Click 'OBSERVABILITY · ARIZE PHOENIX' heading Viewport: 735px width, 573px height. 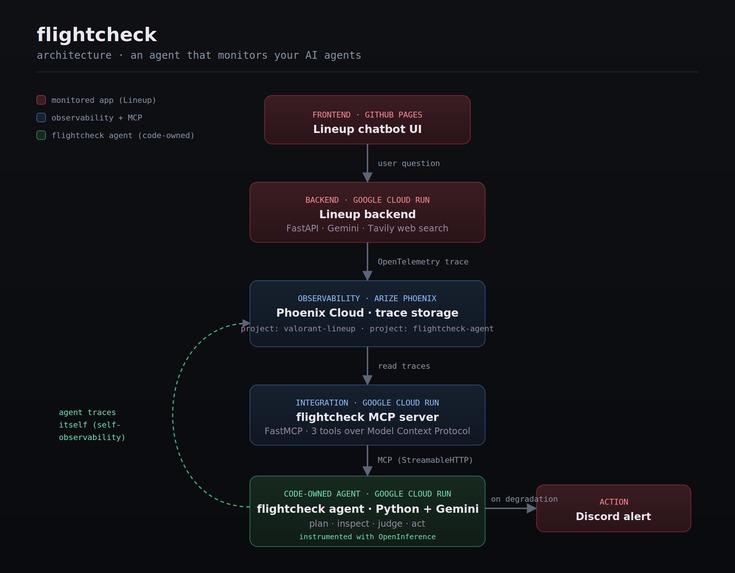(x=367, y=299)
